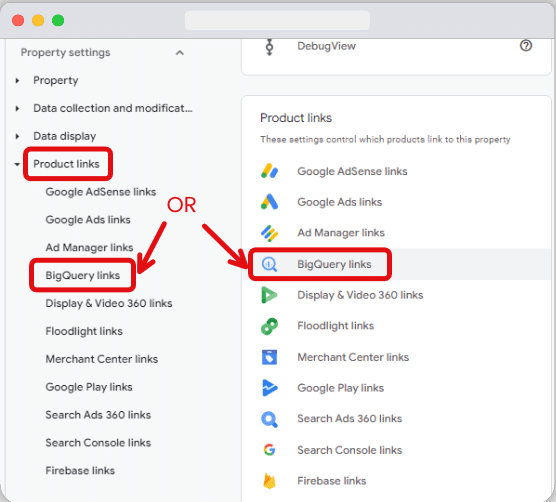The width and height of the screenshot is (556, 502).
Task: Maximize the window with green button
Action: pos(58,20)
